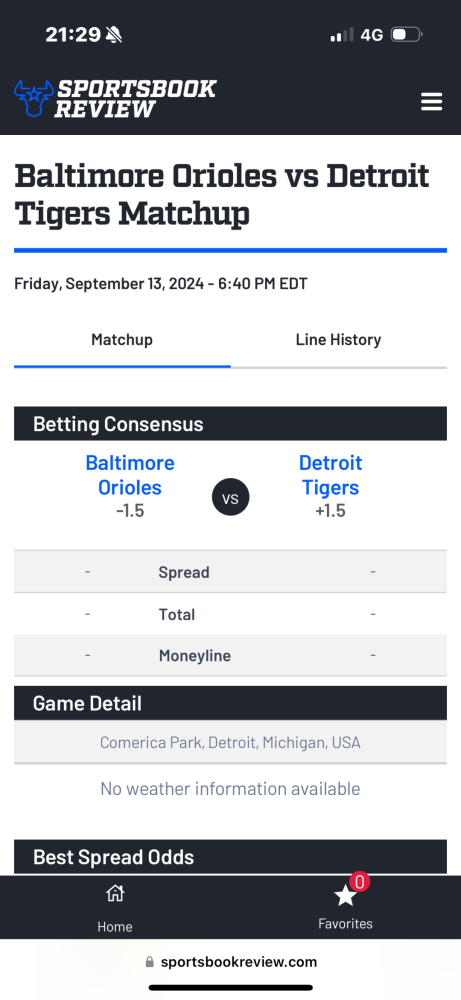Tap the Sportsbook Review bull logo
Viewport: 461px width, 1000px height.
34,98
